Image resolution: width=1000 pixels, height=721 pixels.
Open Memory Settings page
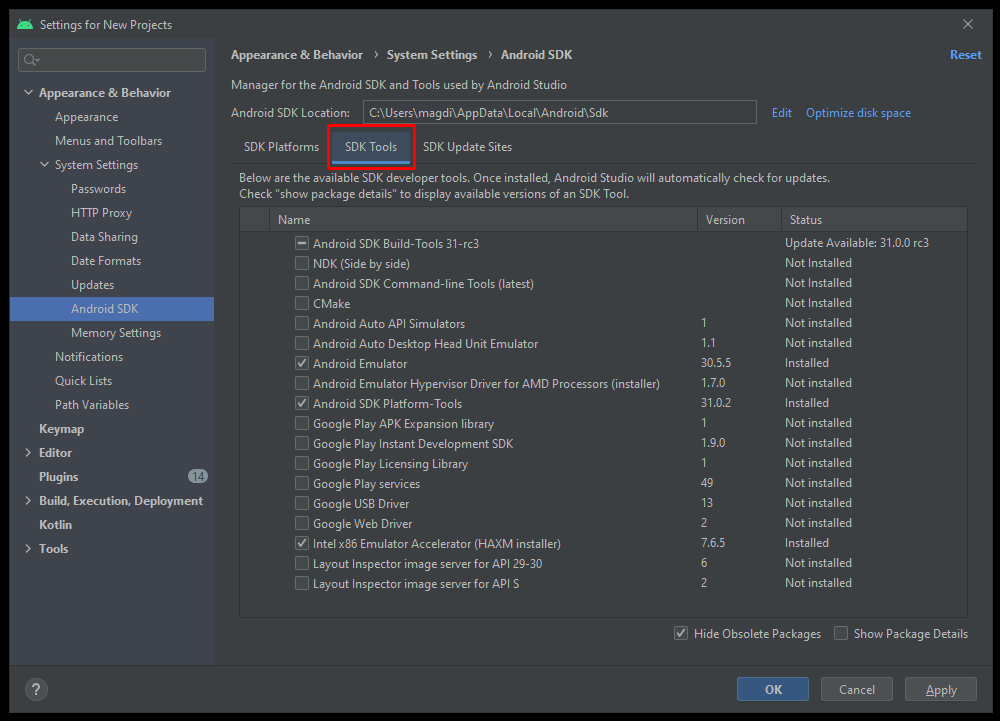116,333
